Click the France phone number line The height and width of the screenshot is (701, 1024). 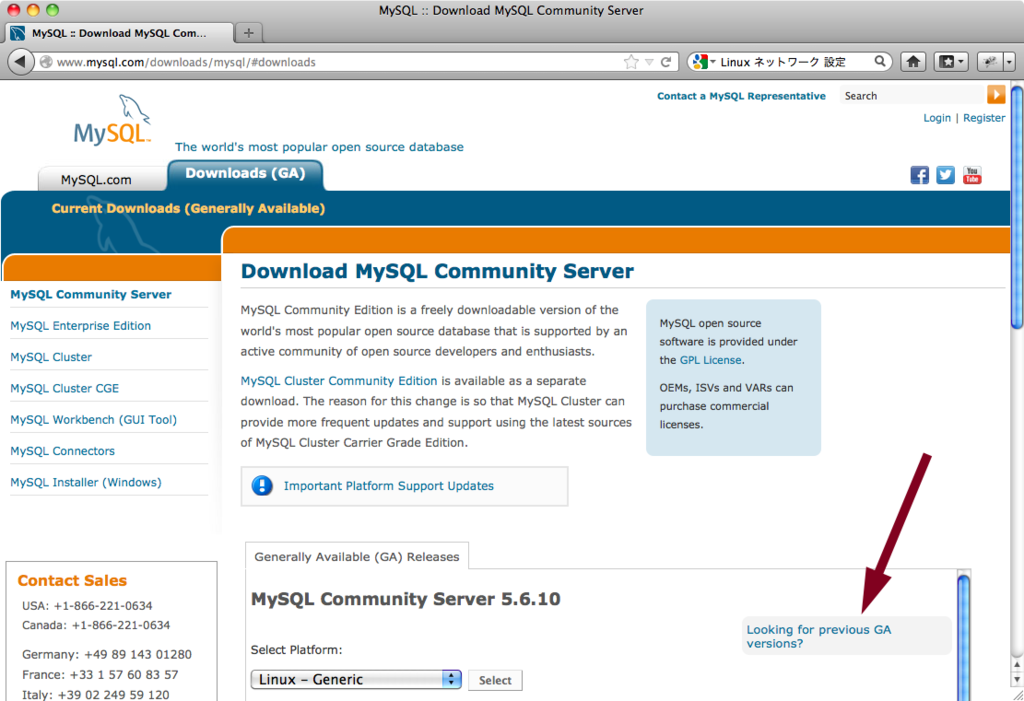coord(100,674)
